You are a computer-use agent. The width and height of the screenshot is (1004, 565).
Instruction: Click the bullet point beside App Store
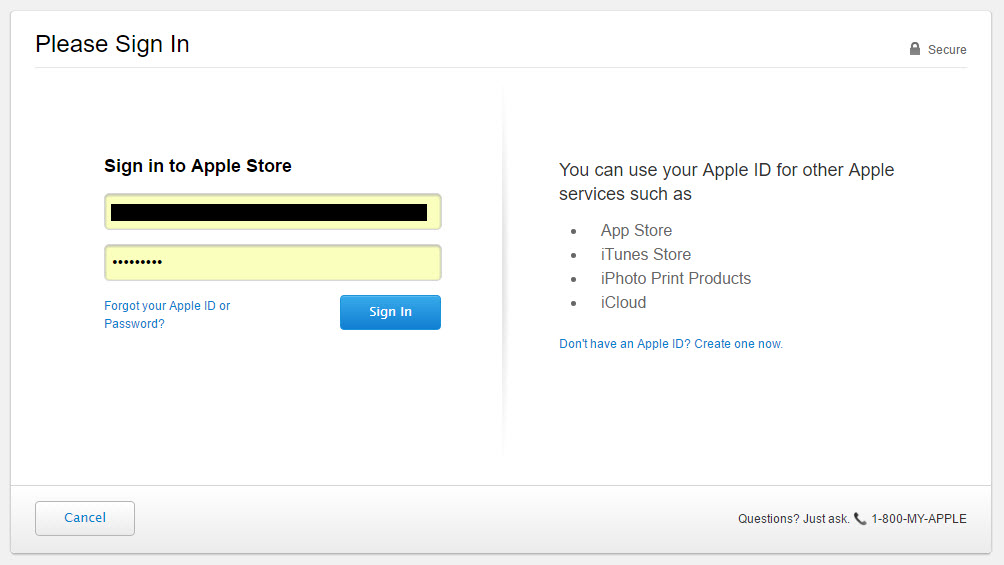(x=574, y=231)
